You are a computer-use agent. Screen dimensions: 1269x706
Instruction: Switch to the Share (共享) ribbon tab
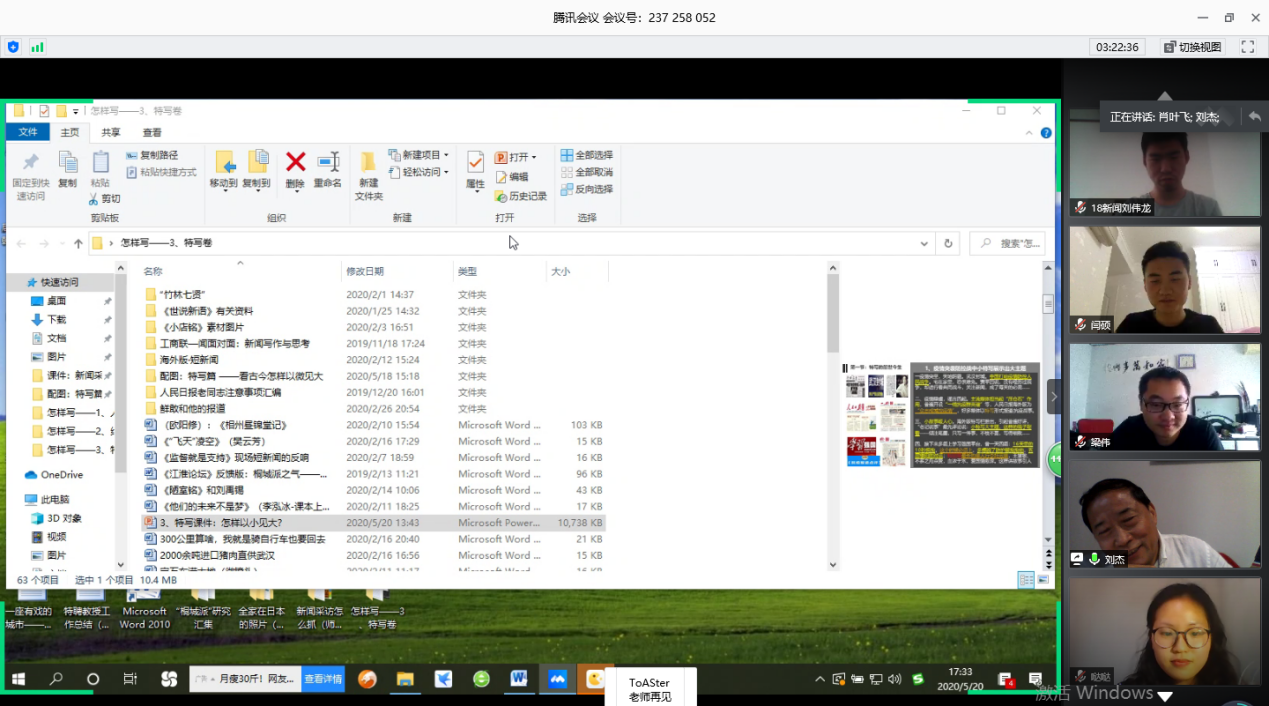[x=111, y=132]
